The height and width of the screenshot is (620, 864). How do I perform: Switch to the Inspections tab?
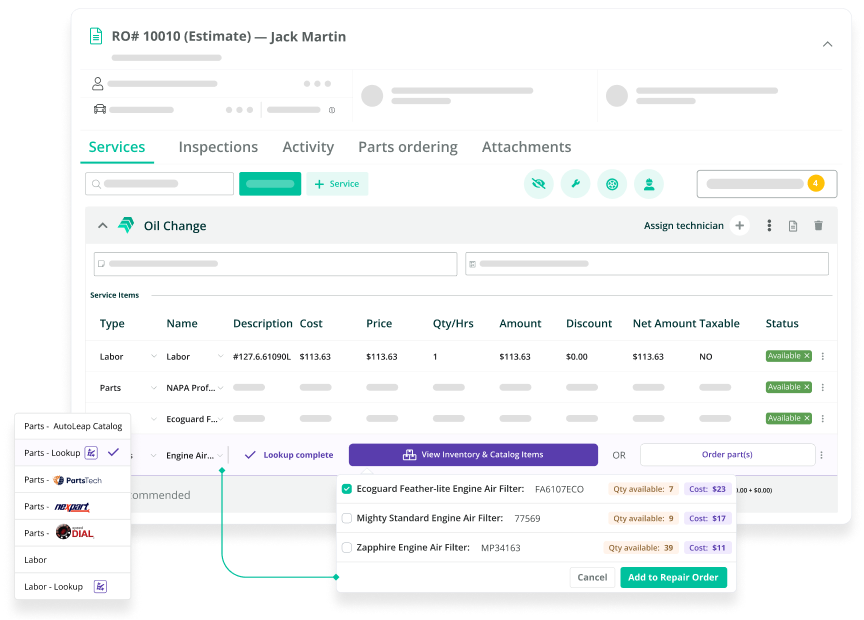tap(218, 147)
